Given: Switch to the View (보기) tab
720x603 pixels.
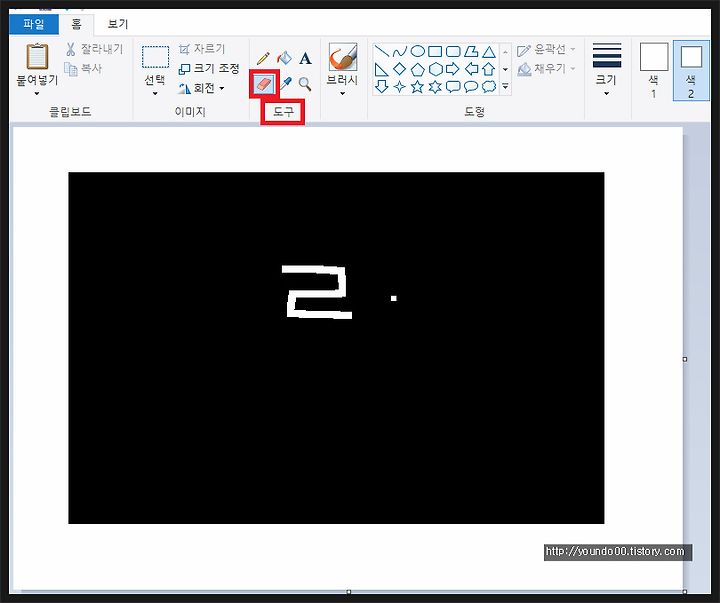Looking at the screenshot, I should pyautogui.click(x=118, y=24).
